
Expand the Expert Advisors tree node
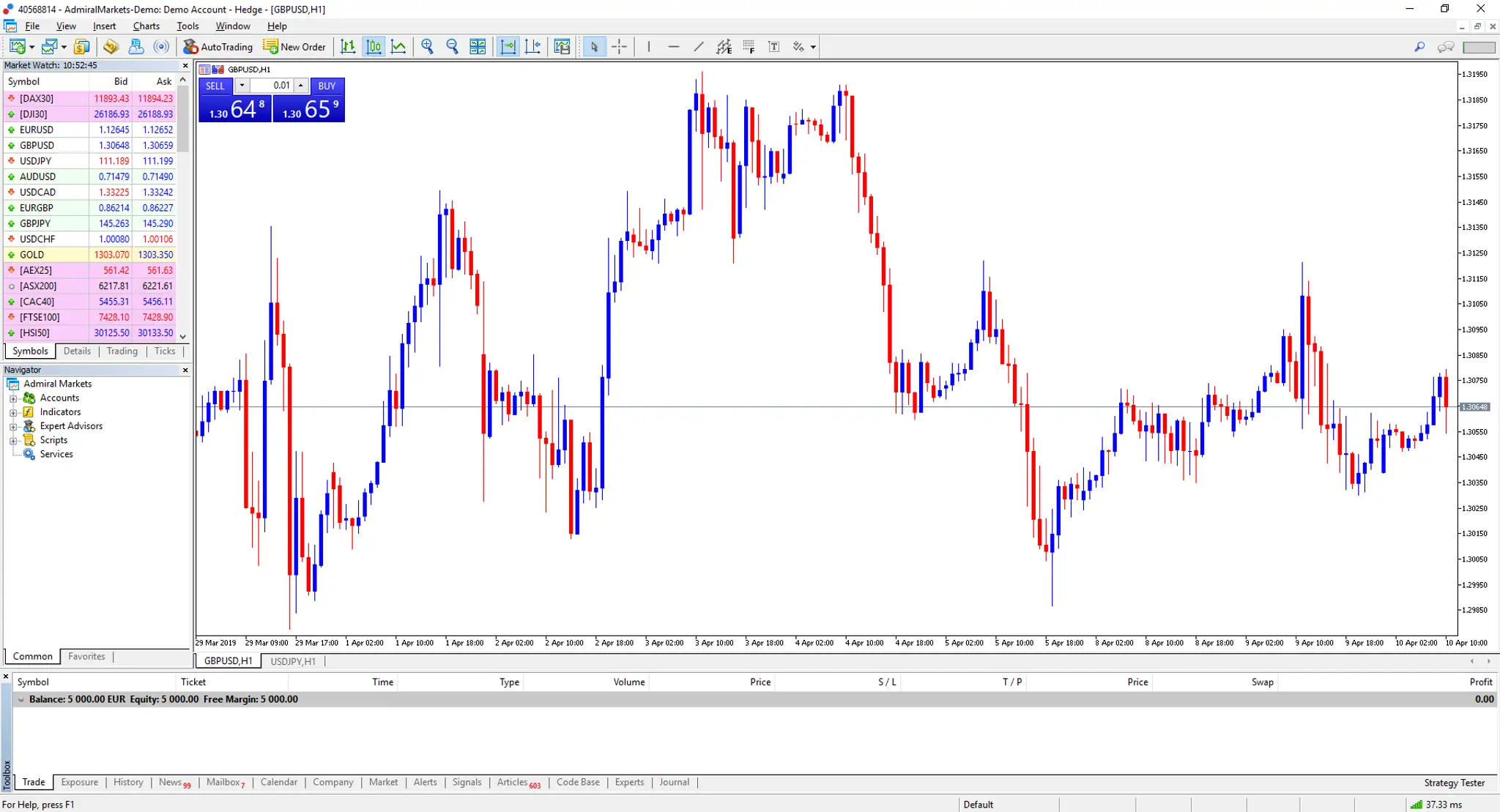point(13,427)
